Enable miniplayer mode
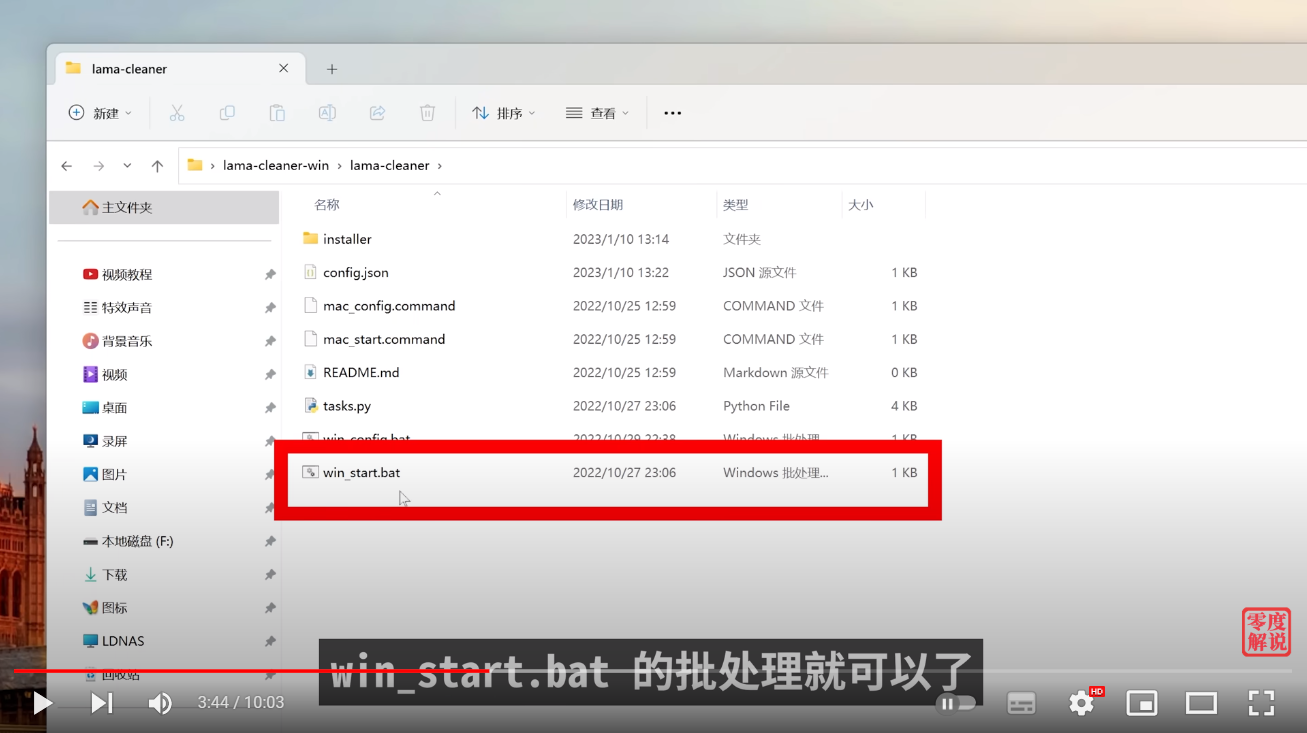 click(x=1142, y=703)
